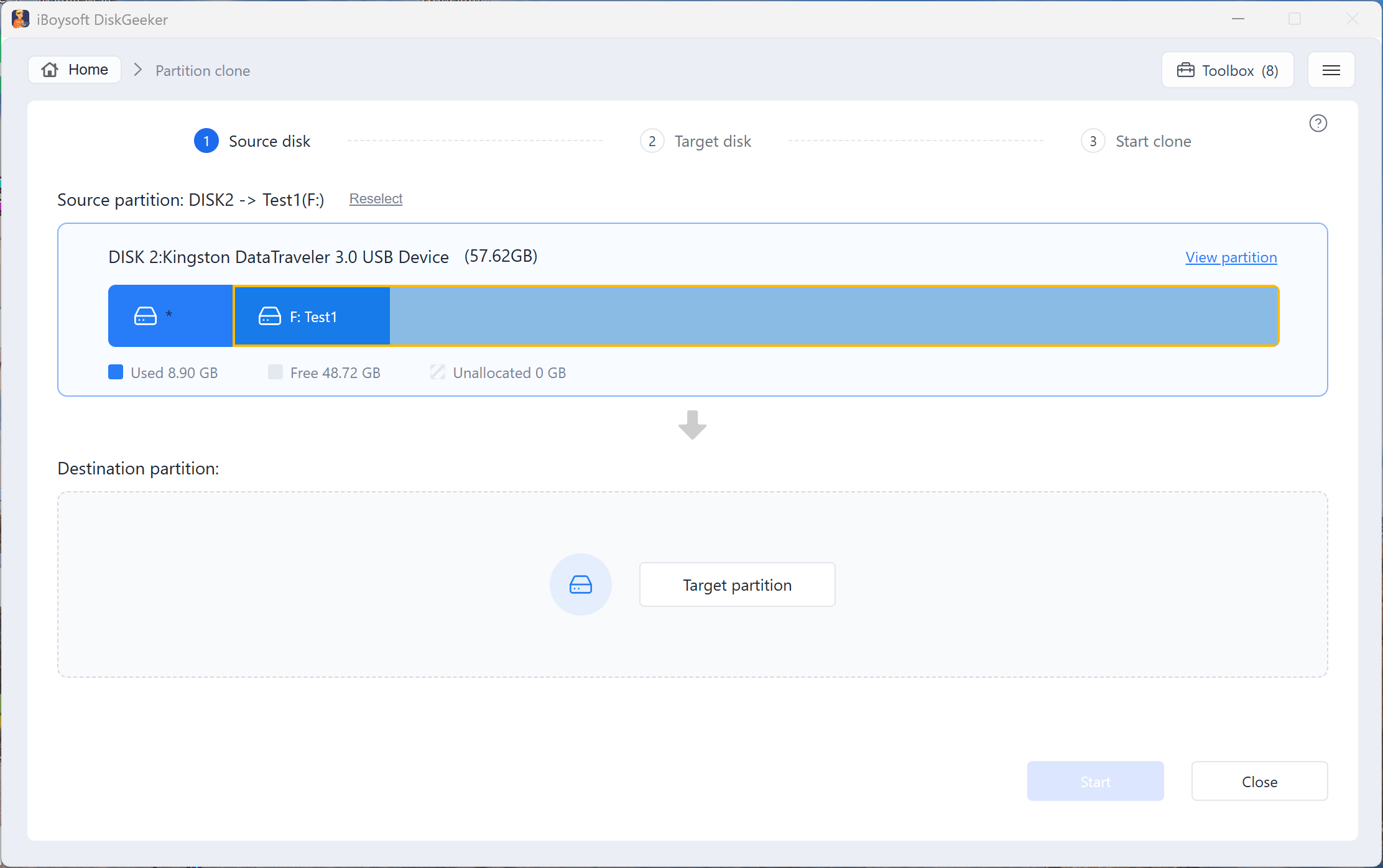Minimize the DiskGeeker window
Screen dimensions: 1383x868
coord(1237,19)
